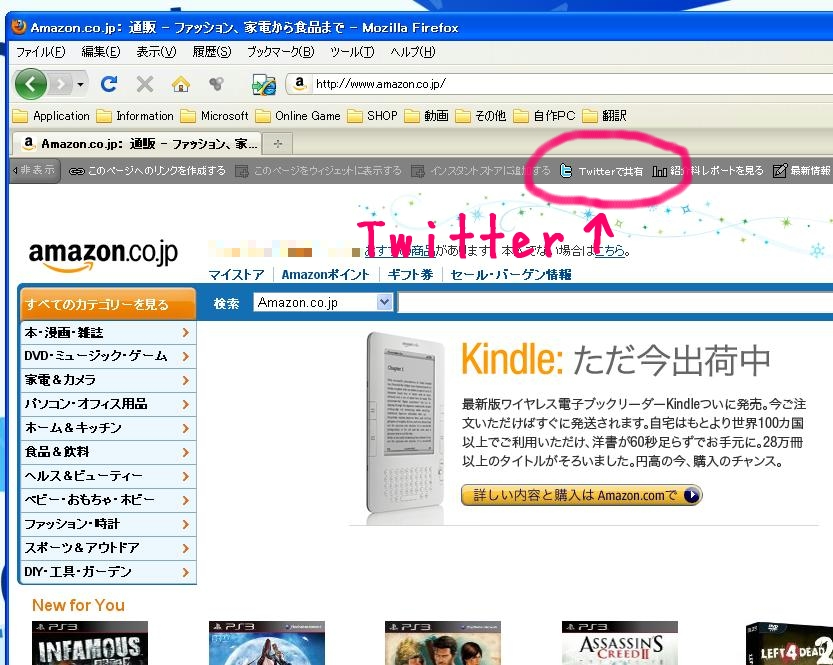Viewport: 833px width, 665px height.
Task: Go to the Home page icon
Action: pyautogui.click(x=181, y=83)
